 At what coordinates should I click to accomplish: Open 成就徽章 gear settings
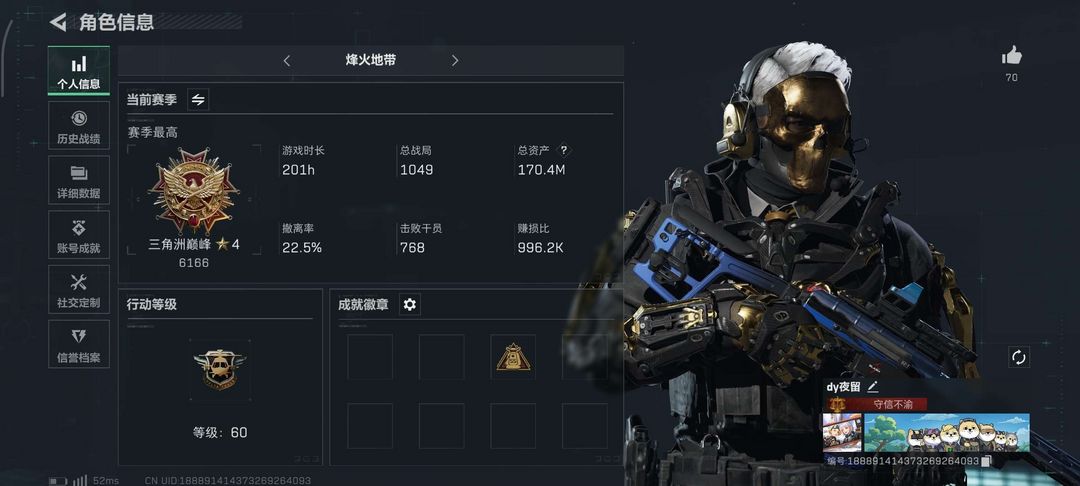point(410,304)
